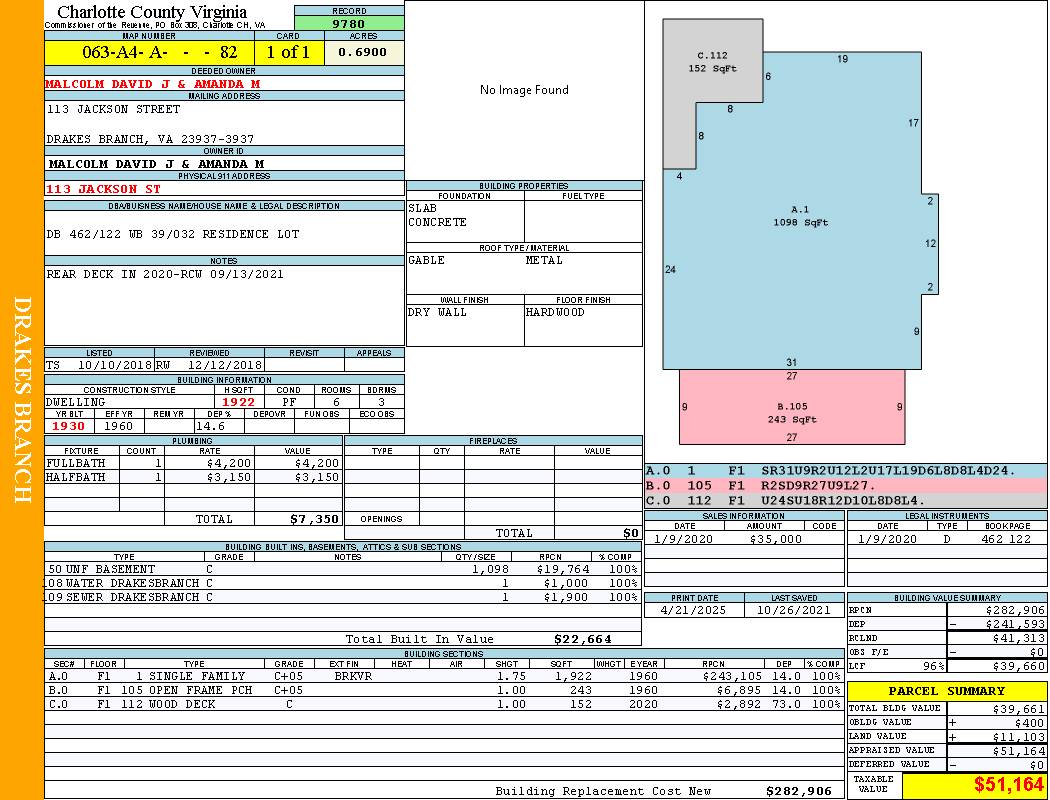Select the pink B.105 243 SqFt porch area
The width and height of the screenshot is (1050, 800).
click(792, 412)
